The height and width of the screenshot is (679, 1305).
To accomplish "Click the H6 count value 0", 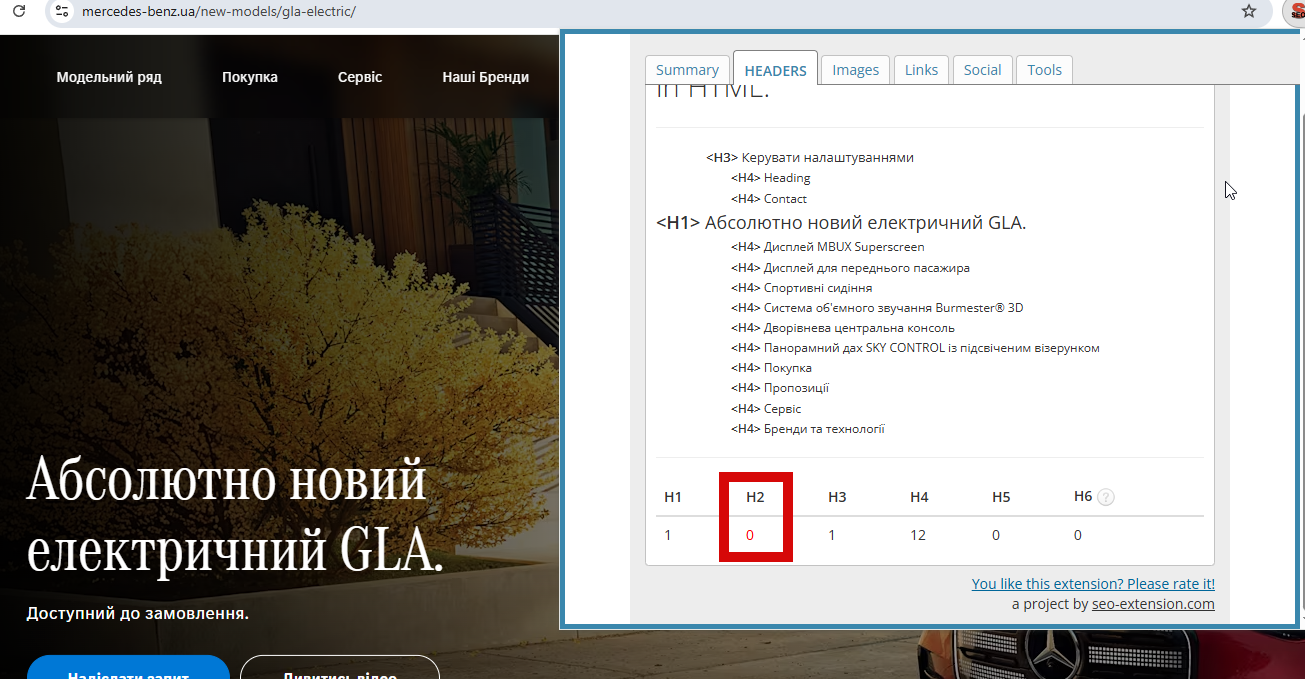I will tap(1078, 535).
